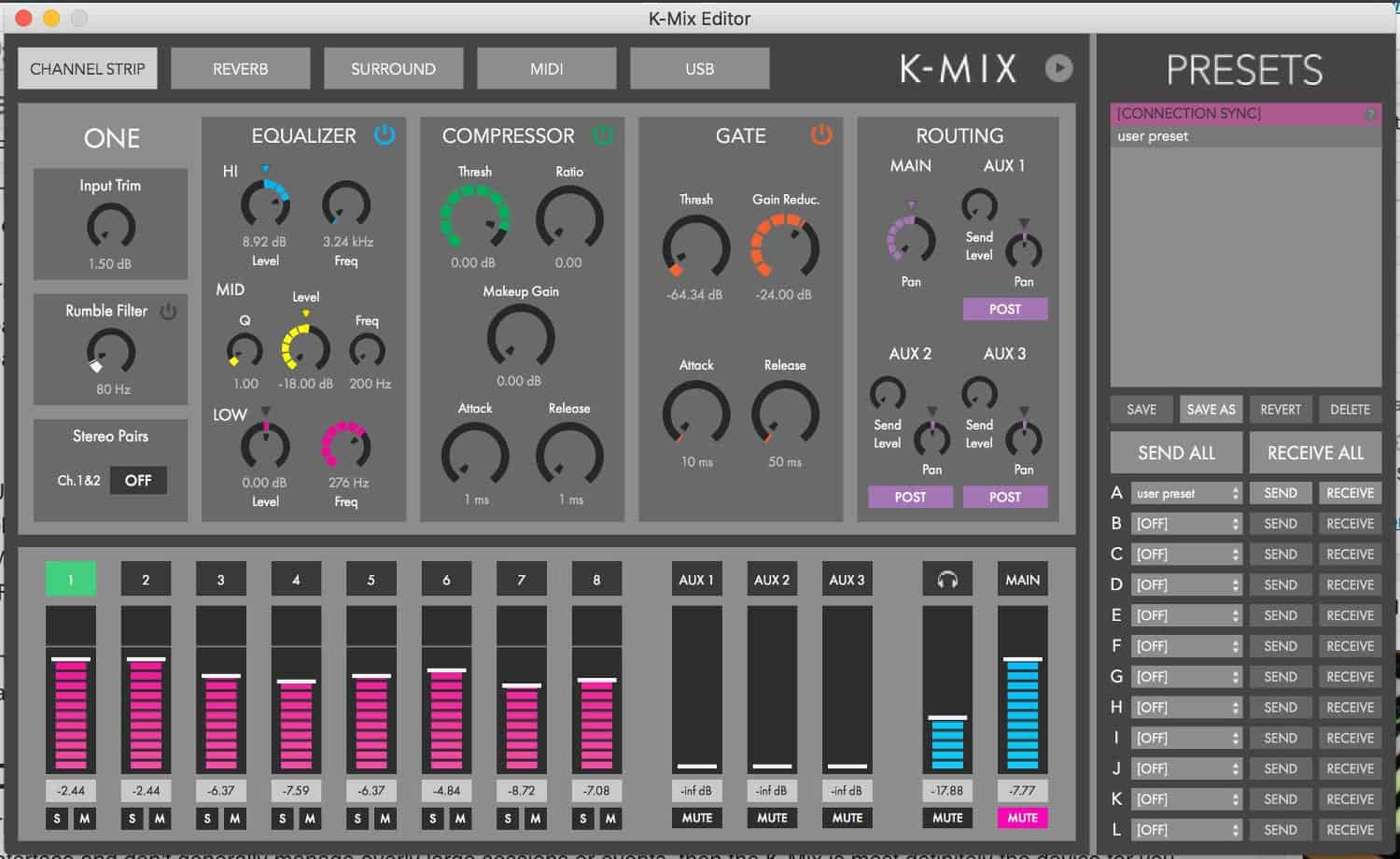Open preset slot E dropdown
This screenshot has height=859, width=1400.
(1187, 615)
